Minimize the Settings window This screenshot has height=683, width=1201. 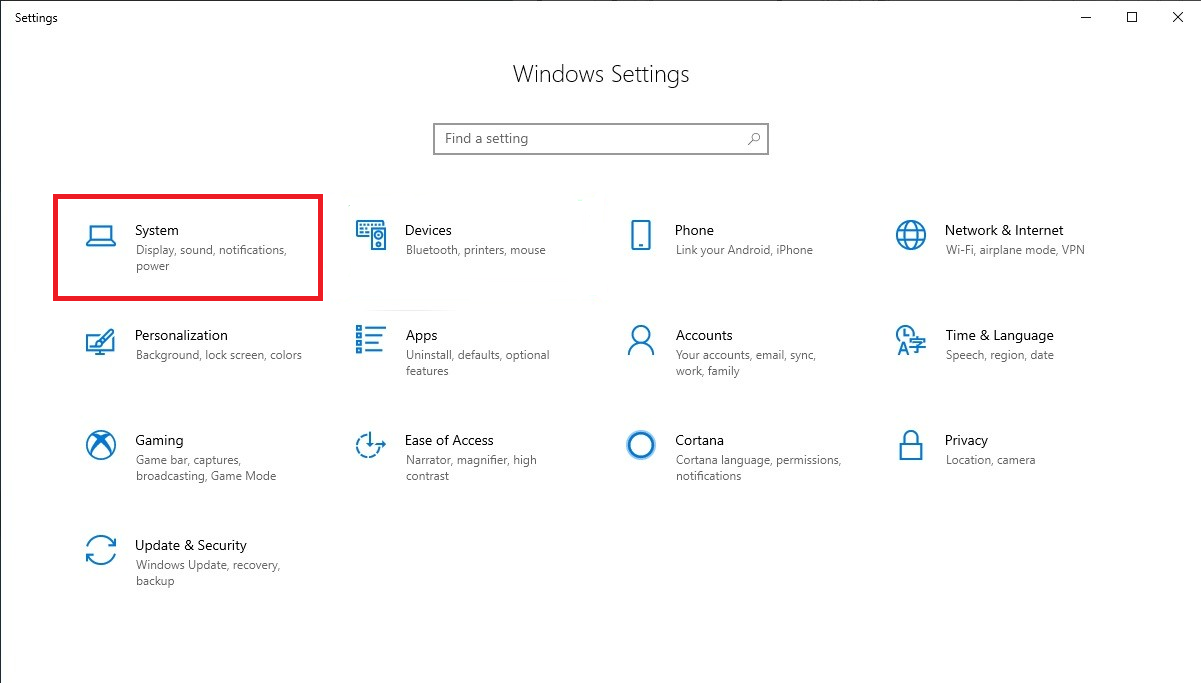coord(1086,17)
